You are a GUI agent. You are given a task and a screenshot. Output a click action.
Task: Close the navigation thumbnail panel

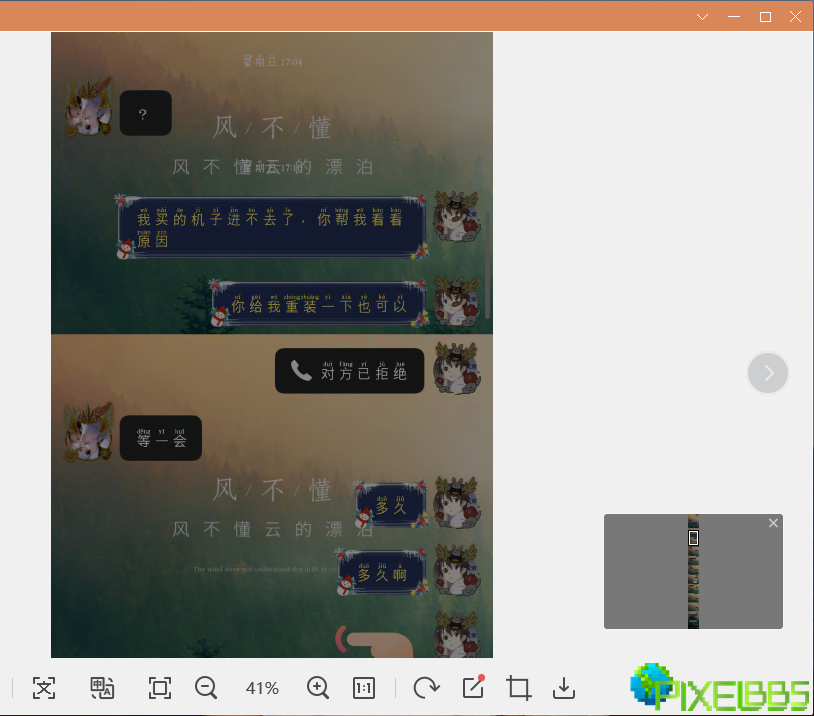773,523
